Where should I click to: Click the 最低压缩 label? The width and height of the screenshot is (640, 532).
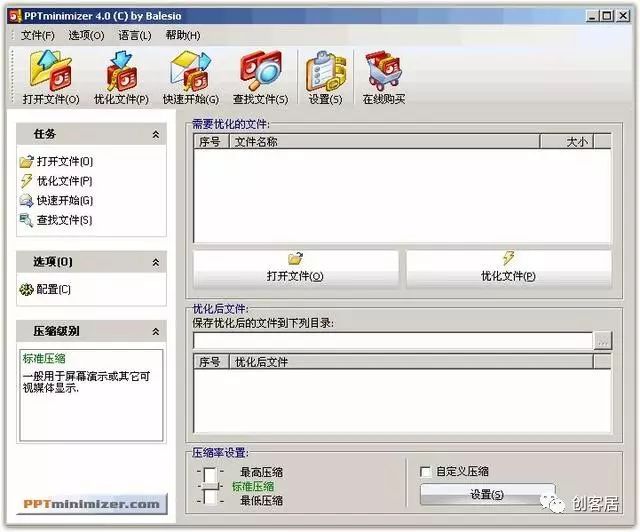262,501
